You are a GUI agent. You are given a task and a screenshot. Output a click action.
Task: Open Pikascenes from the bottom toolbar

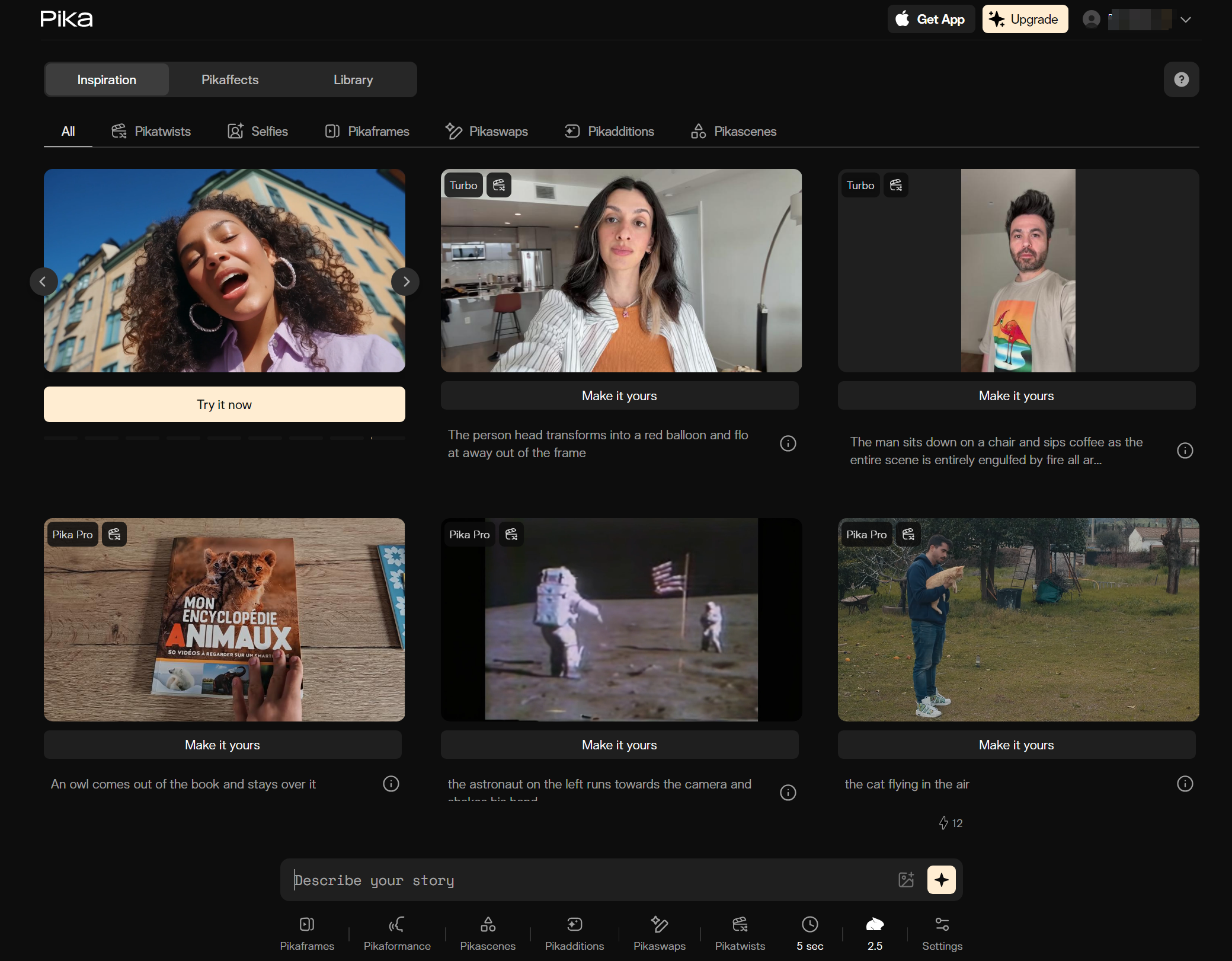488,933
